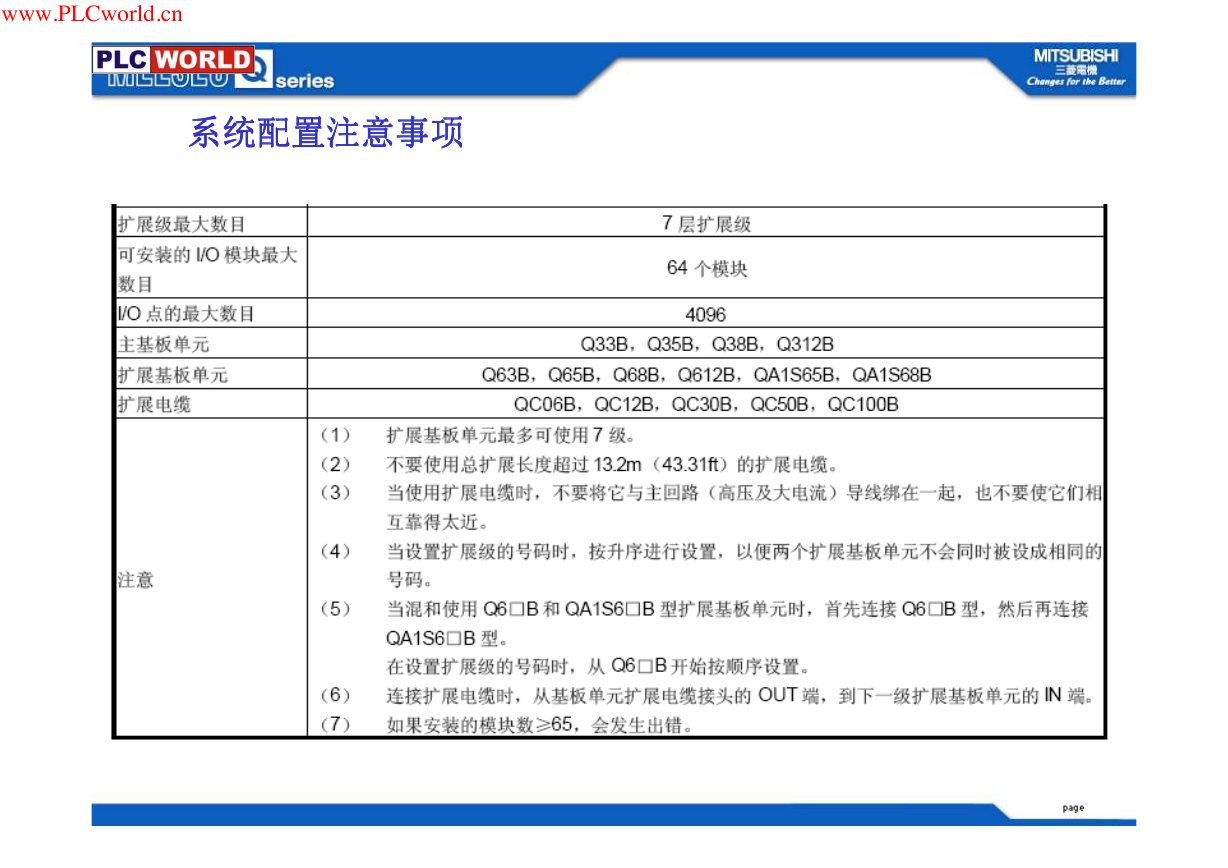
Task: Click the "series" text in the header
Action: 305,82
